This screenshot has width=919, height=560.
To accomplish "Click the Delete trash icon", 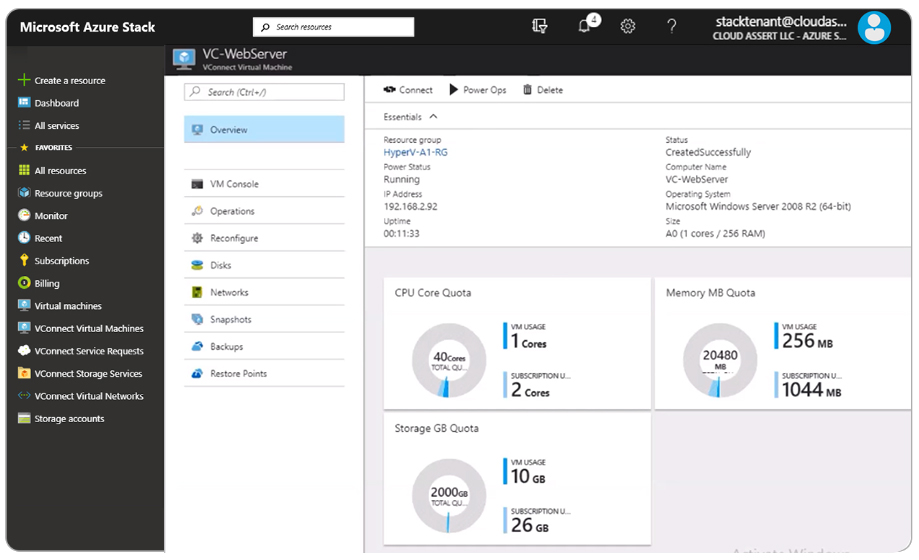I will coord(527,90).
